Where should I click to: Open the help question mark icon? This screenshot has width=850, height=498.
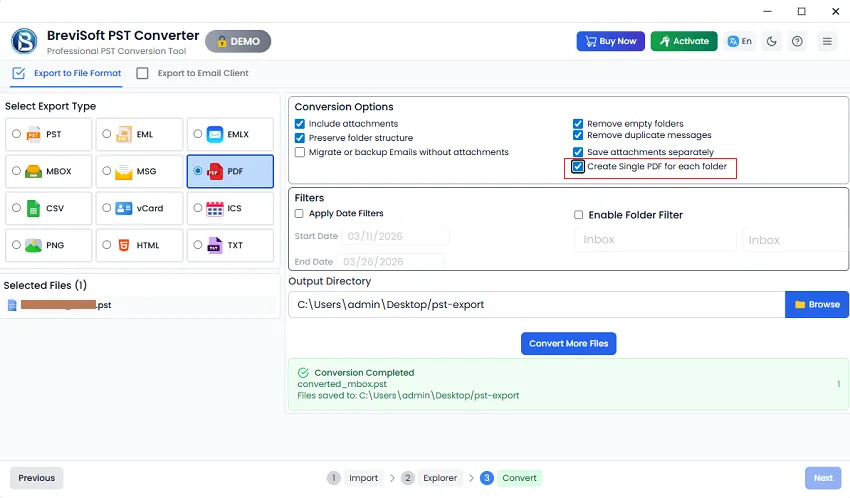point(797,41)
